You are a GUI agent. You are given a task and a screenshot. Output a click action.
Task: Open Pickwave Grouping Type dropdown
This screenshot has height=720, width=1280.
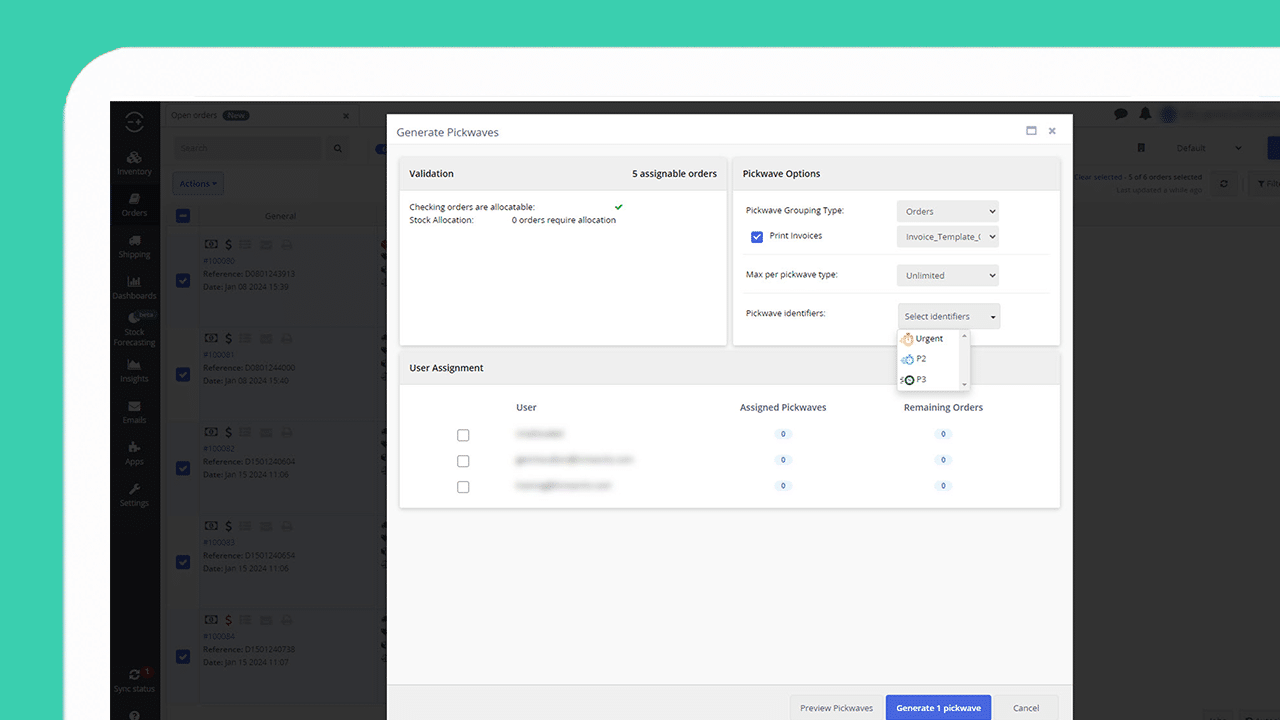pos(947,211)
